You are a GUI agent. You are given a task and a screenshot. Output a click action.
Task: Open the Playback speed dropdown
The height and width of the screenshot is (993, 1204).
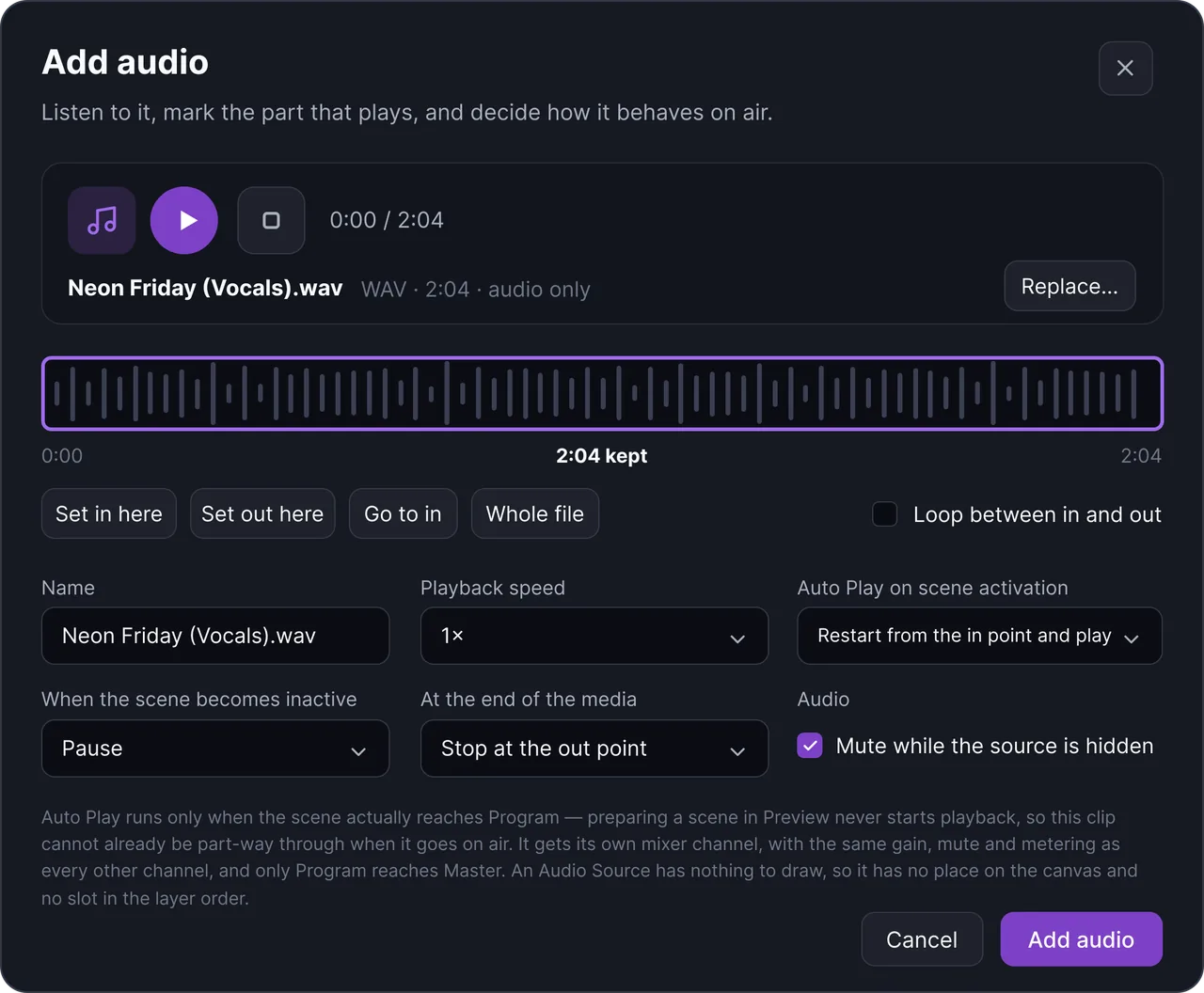pos(594,636)
